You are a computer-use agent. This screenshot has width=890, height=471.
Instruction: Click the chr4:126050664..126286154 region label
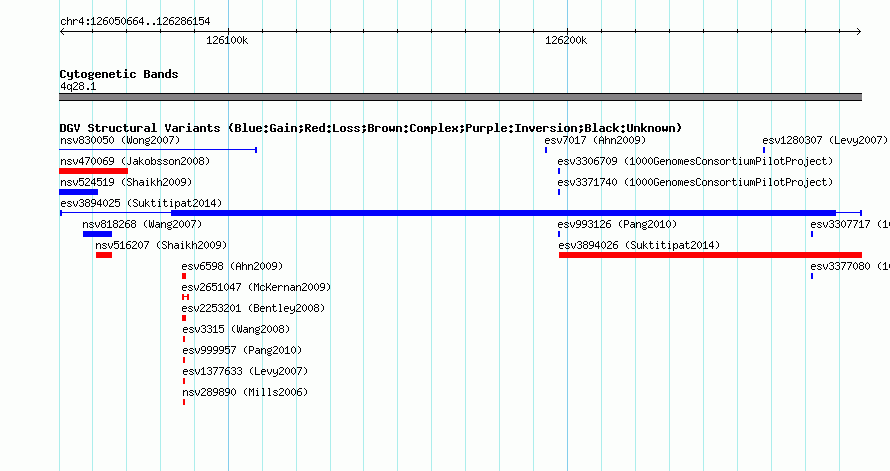click(135, 22)
